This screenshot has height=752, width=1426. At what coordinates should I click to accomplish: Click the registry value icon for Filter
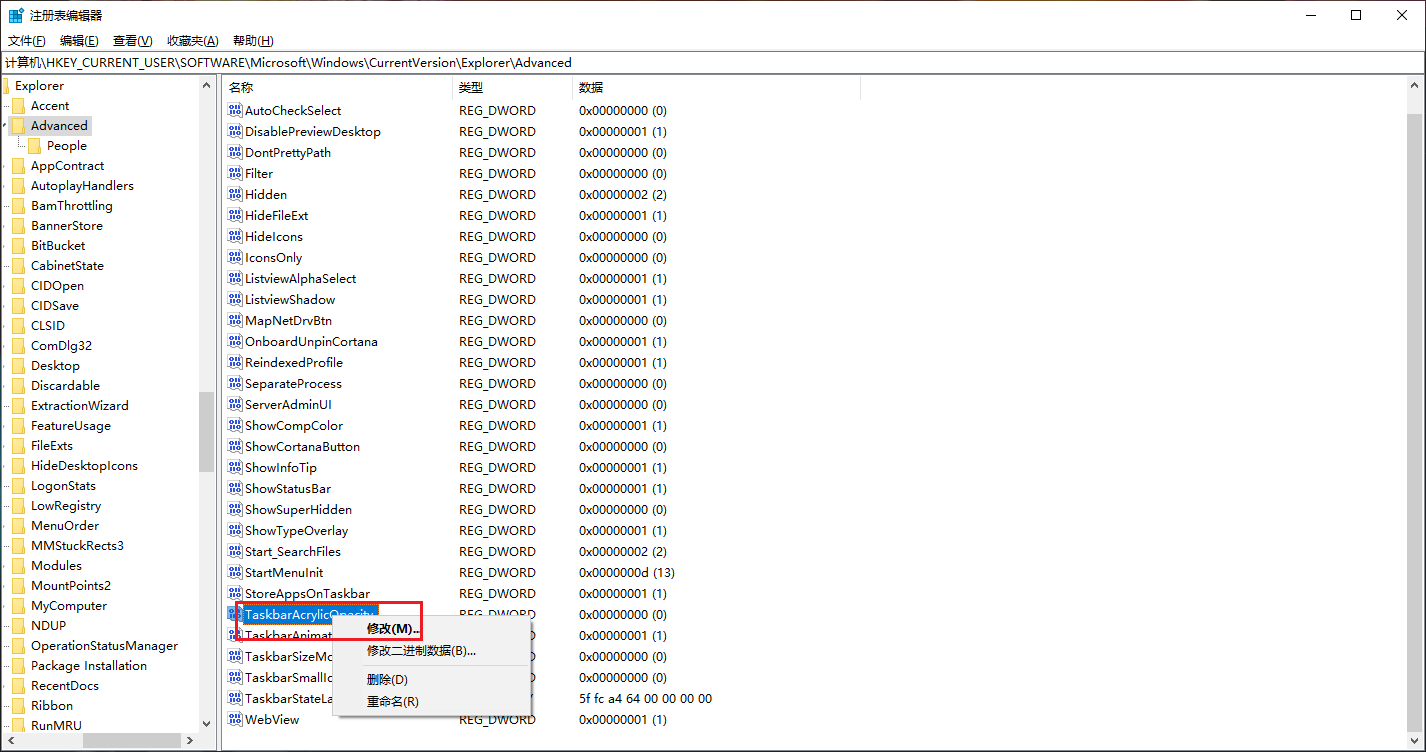click(x=235, y=174)
